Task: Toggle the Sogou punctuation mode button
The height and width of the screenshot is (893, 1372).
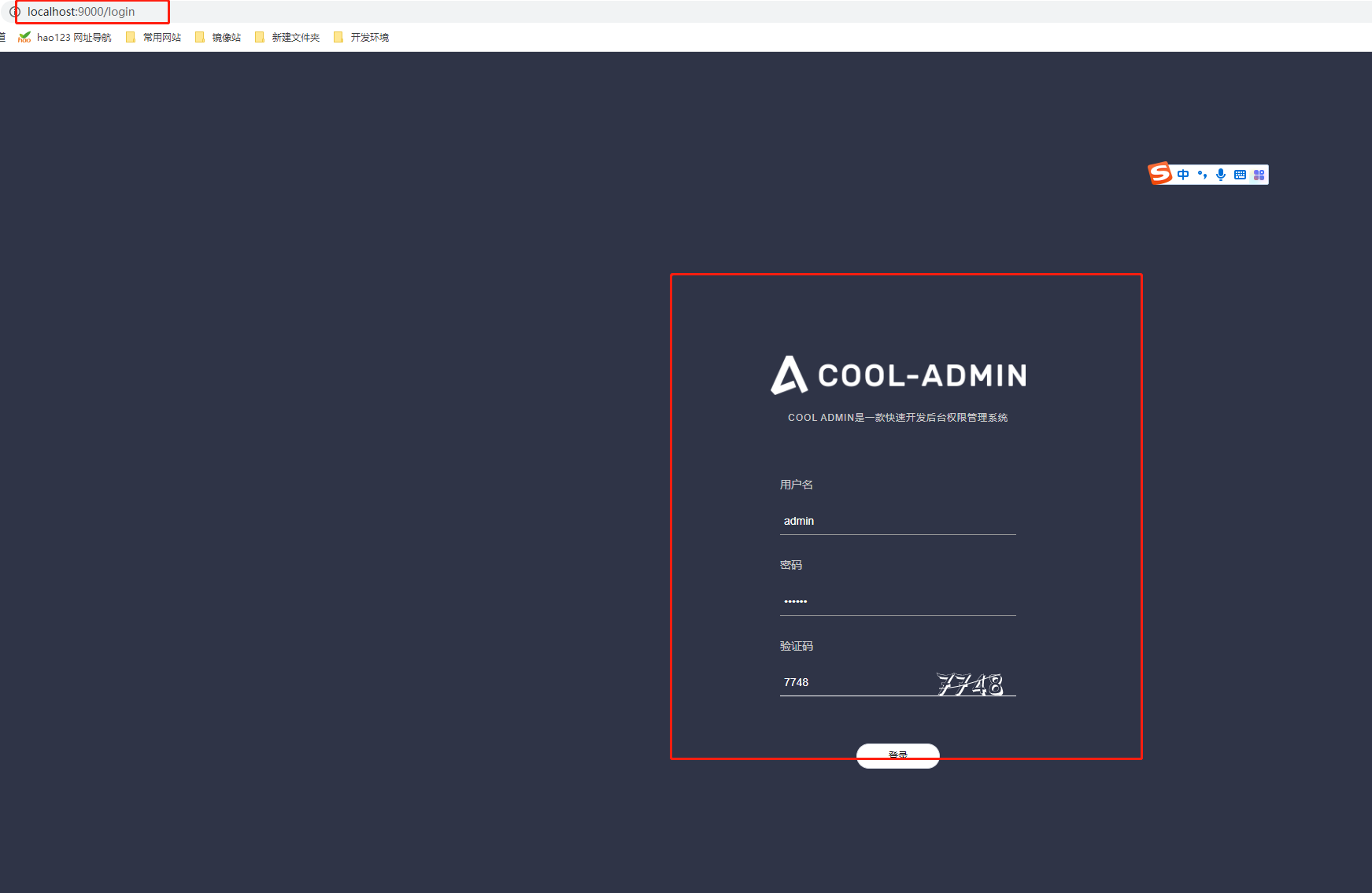Action: [1202, 175]
